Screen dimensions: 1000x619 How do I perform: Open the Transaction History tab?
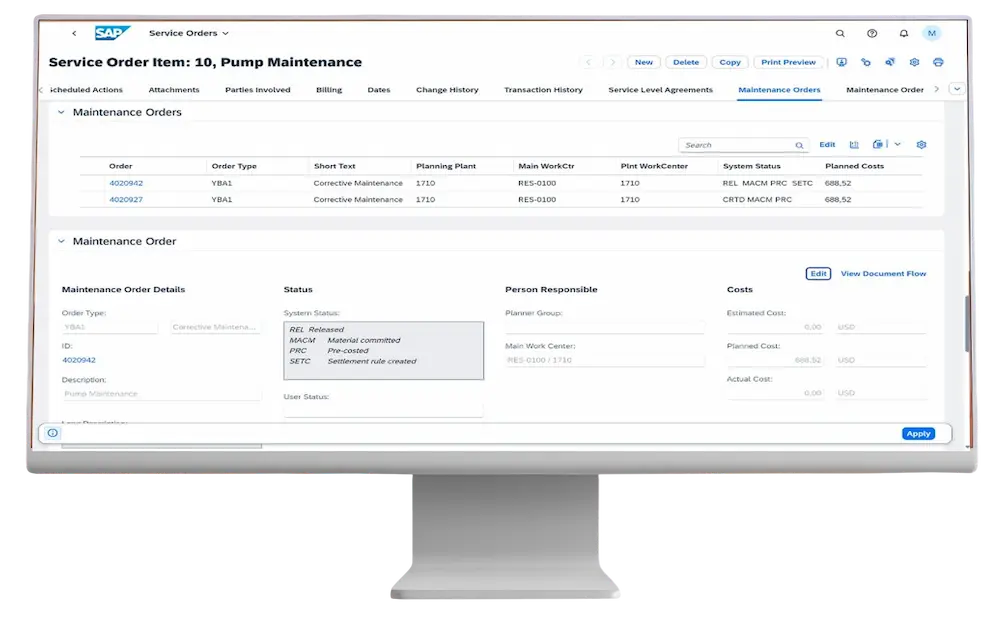click(x=543, y=90)
